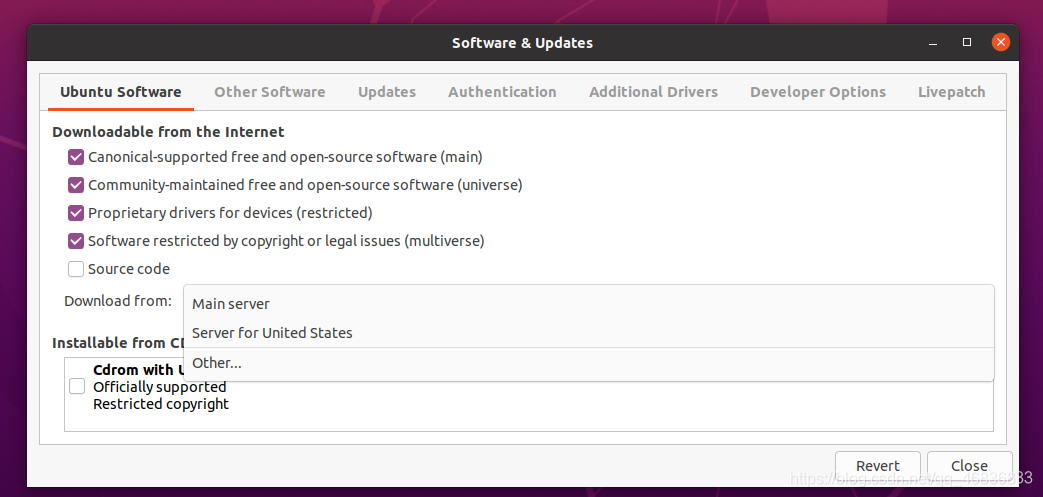Click the Restricted copyright text in Cdrom entry
Viewport: 1043px width, 497px height.
pos(161,404)
